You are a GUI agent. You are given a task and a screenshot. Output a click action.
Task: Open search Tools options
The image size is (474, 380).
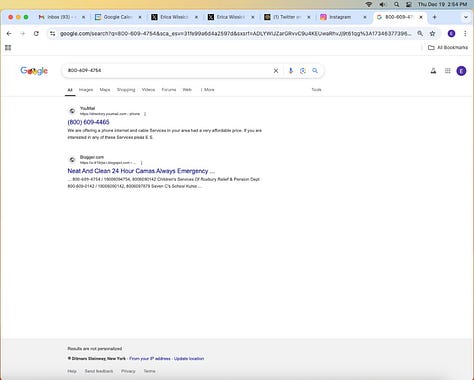pyautogui.click(x=316, y=90)
